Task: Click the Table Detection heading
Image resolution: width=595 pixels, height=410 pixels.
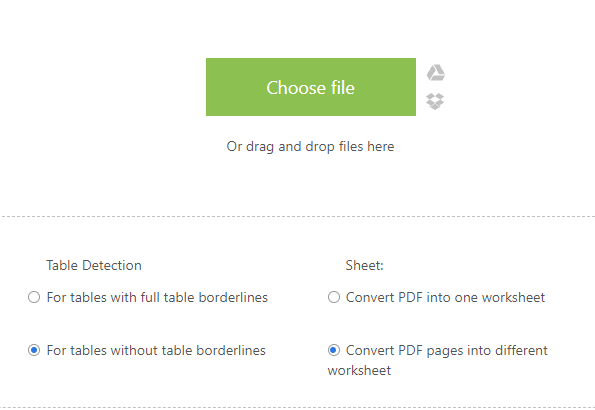Action: point(94,265)
